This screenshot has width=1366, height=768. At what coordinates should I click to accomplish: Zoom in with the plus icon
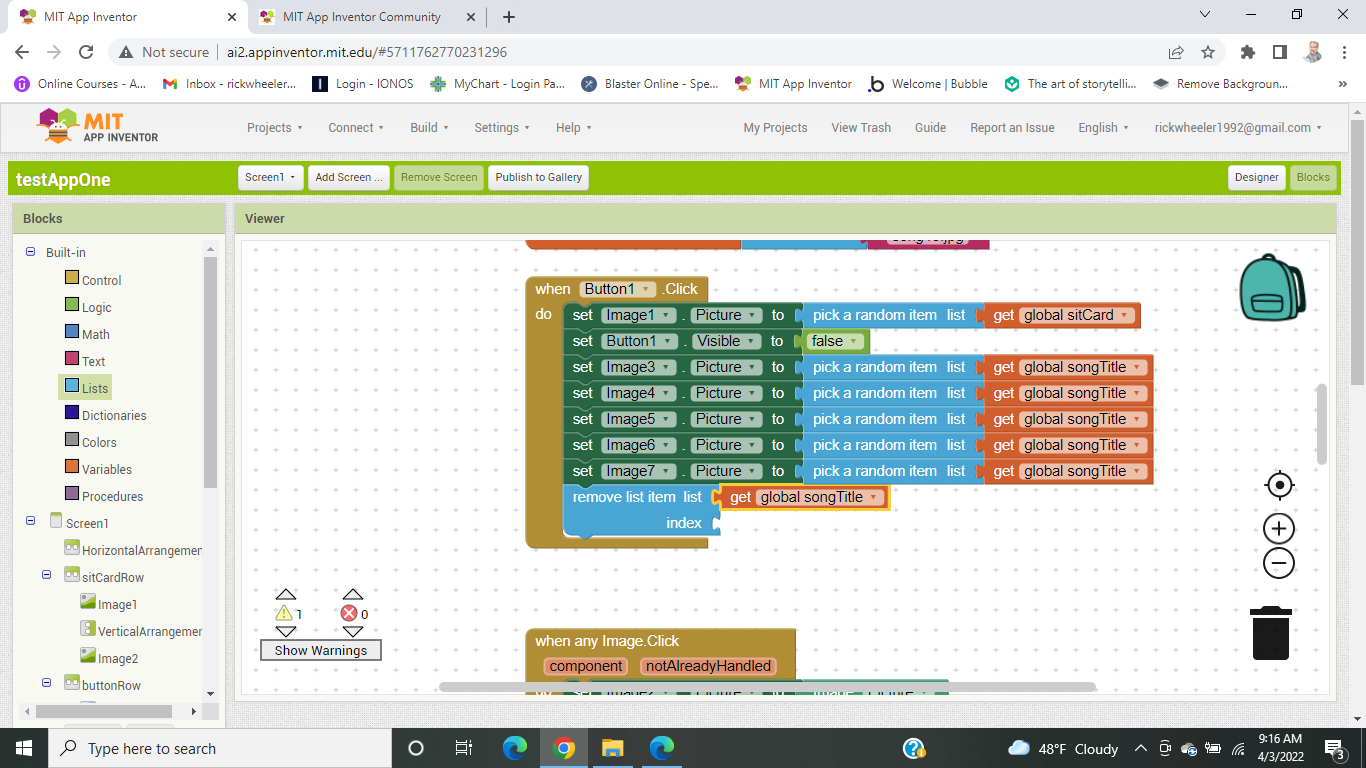click(1279, 528)
